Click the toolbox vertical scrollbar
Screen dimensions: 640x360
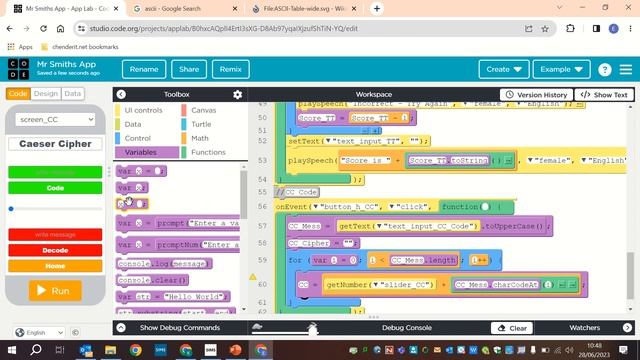click(244, 194)
